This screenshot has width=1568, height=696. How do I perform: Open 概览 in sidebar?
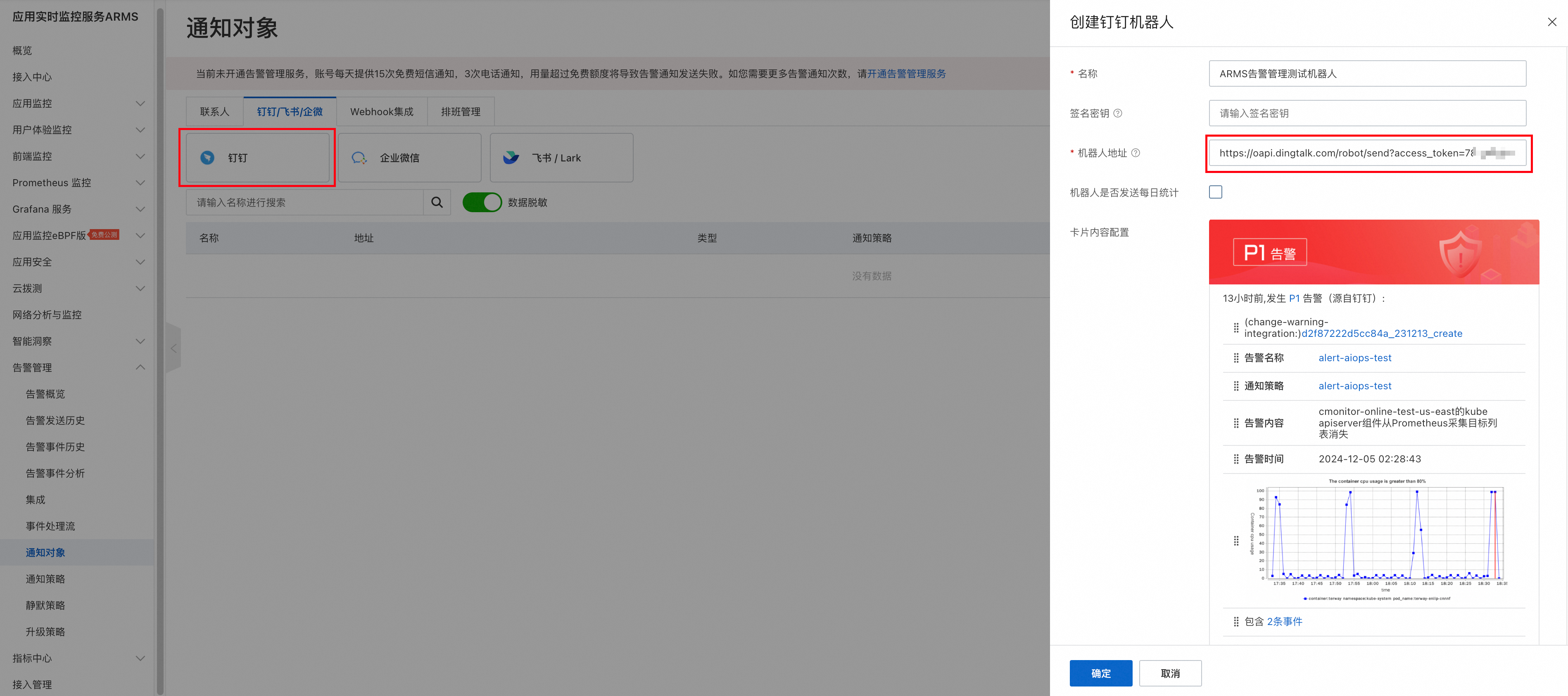(x=23, y=50)
